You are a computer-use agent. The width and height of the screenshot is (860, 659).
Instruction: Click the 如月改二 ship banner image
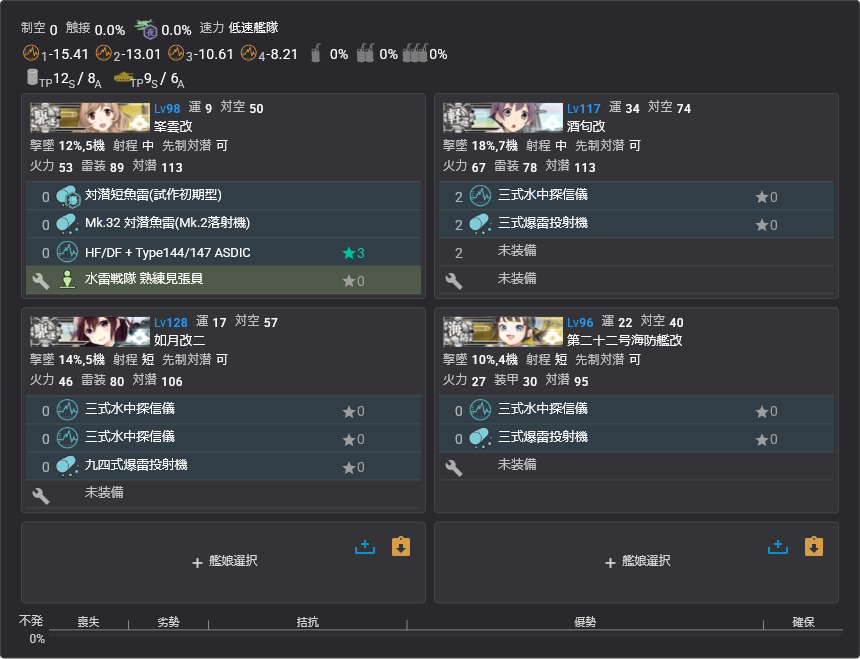(x=90, y=331)
